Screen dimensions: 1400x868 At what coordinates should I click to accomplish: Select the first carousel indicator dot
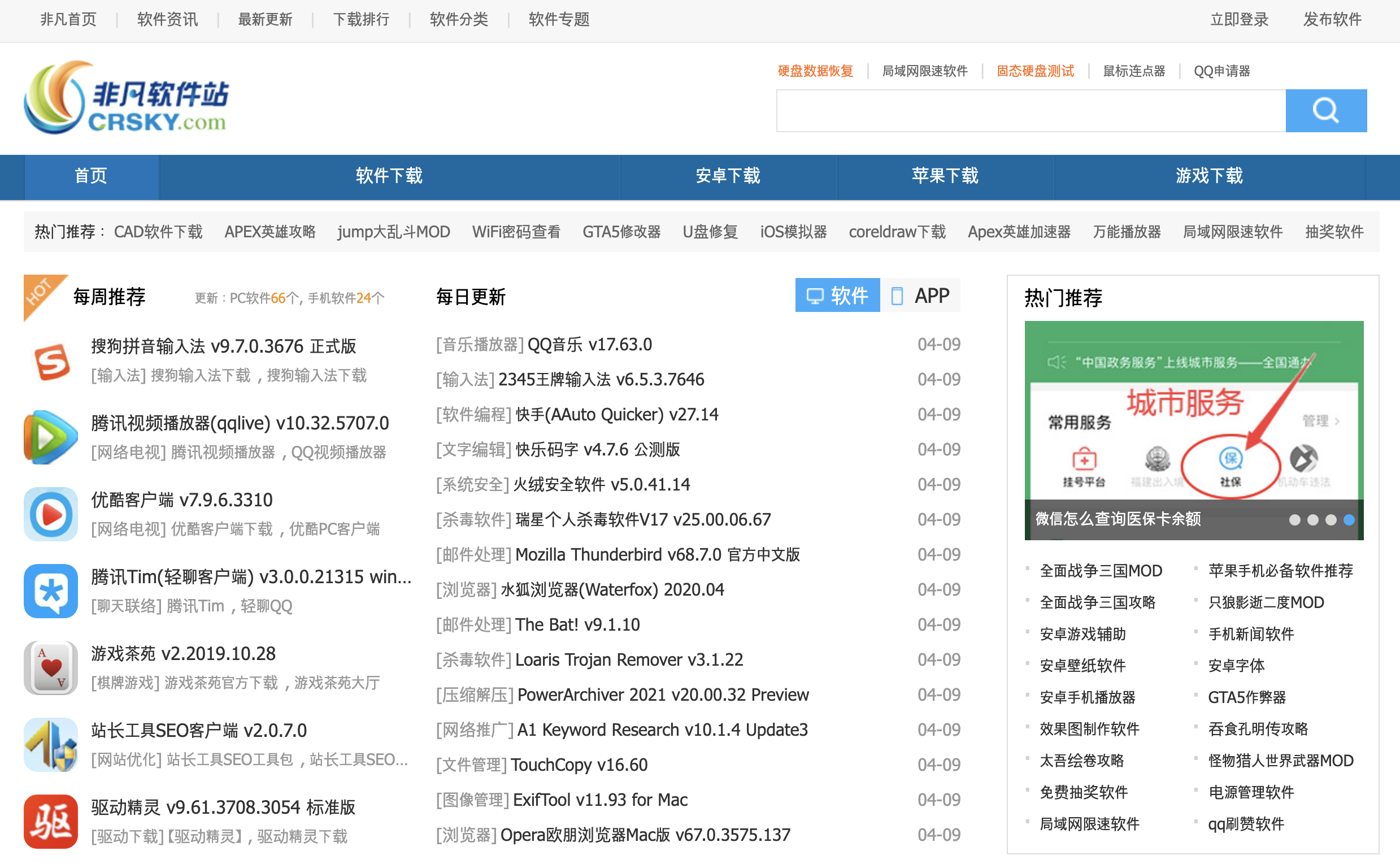coord(1294,520)
